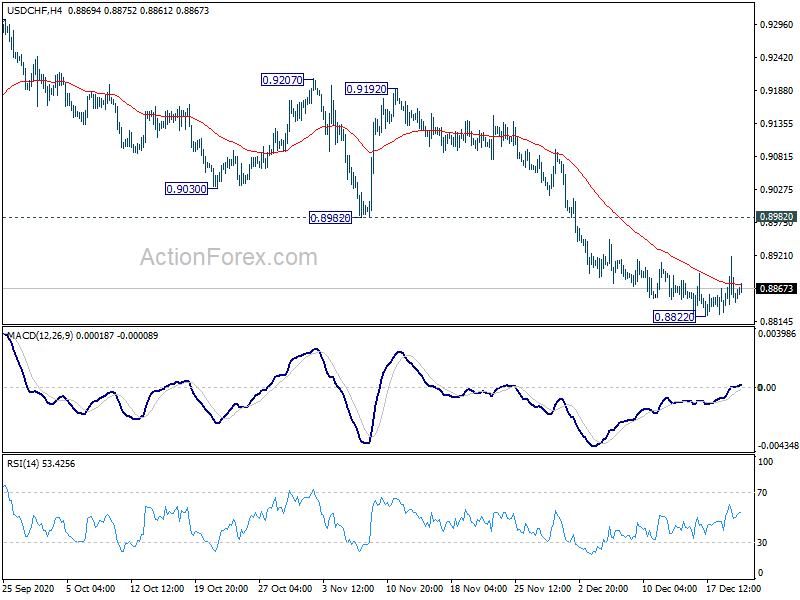Viewport: 800px width, 600px height.
Task: Click the 0.90815 price axis value
Action: click(777, 157)
